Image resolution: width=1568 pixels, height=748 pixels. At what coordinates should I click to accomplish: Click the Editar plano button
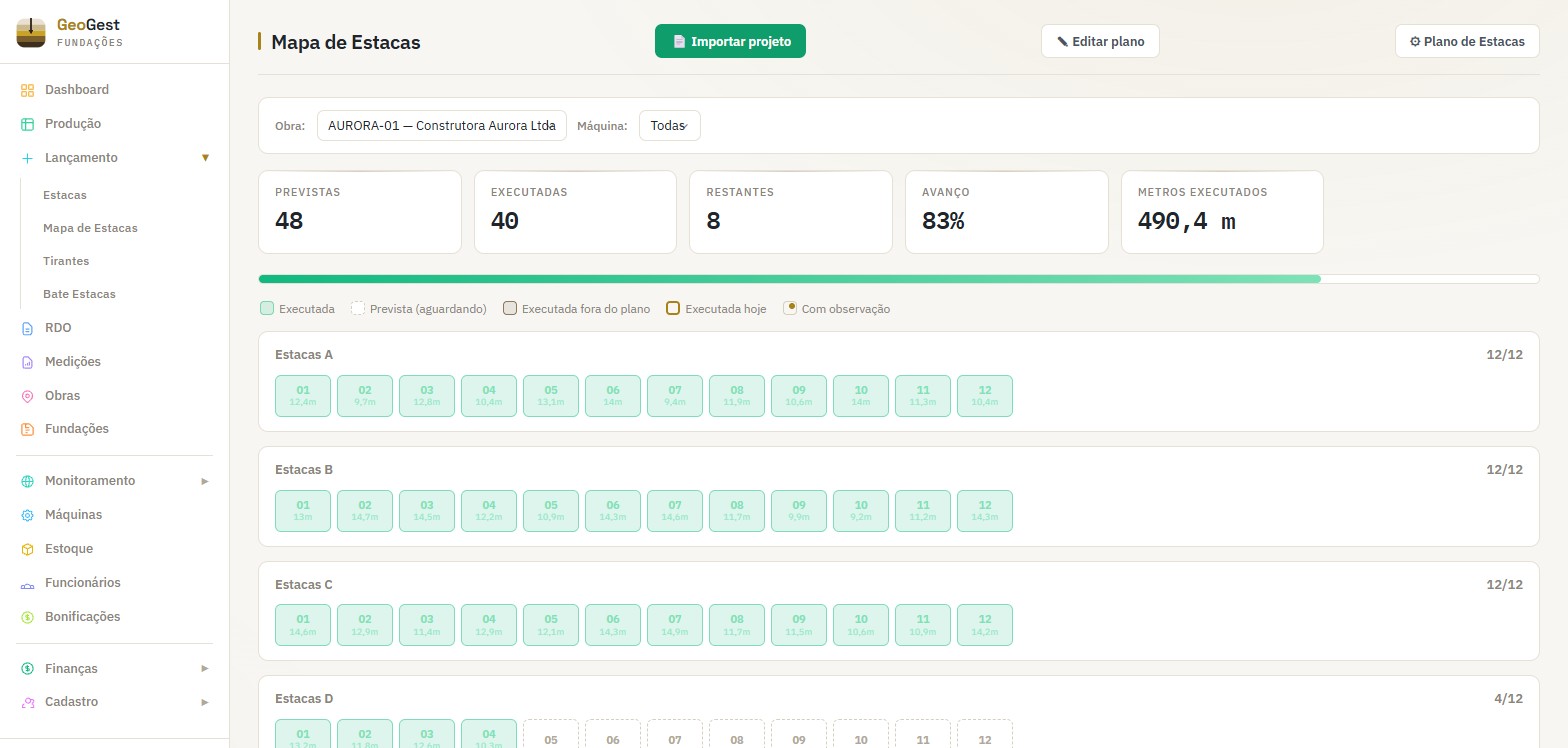(x=1100, y=42)
